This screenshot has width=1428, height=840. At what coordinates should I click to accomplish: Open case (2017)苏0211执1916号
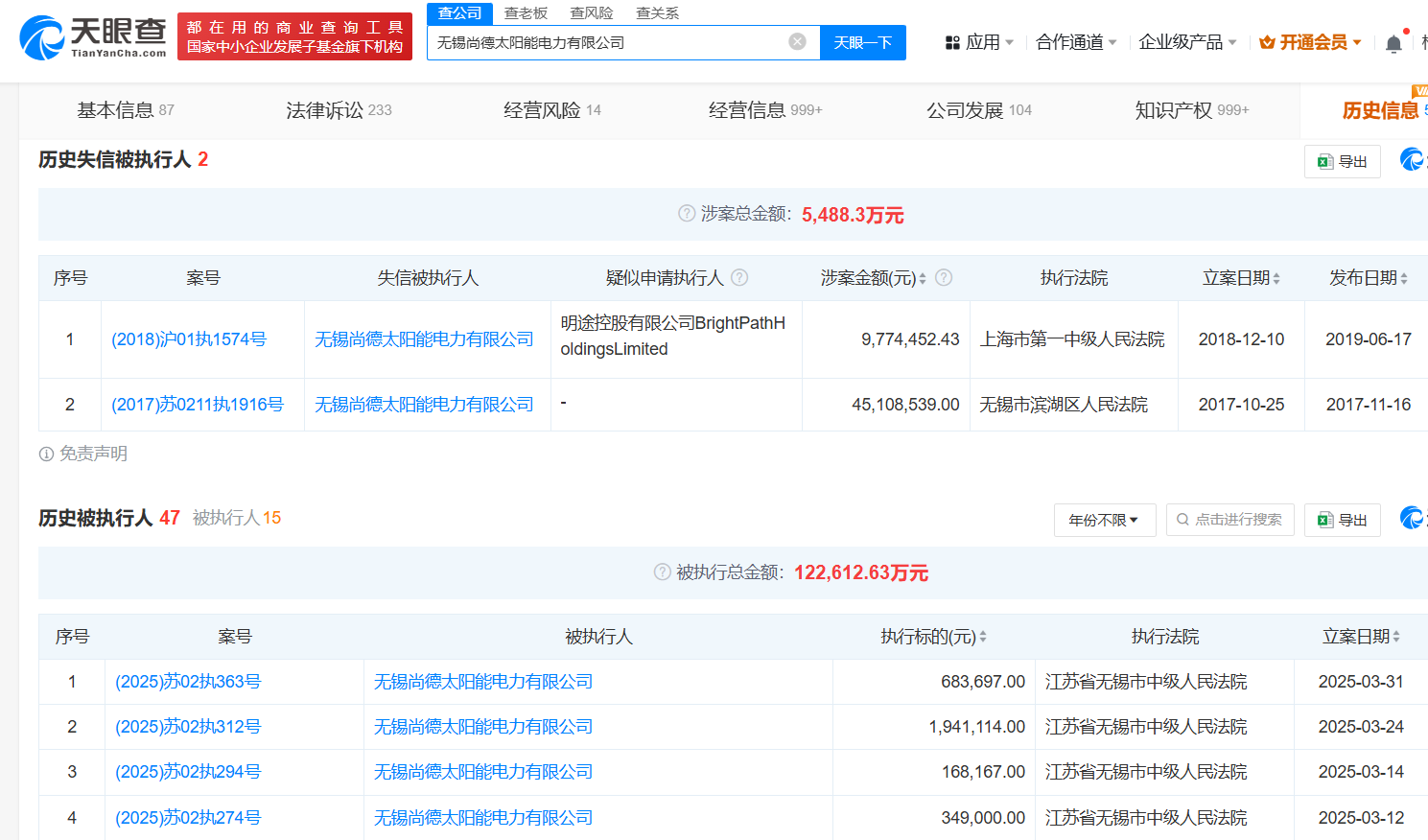(x=198, y=405)
